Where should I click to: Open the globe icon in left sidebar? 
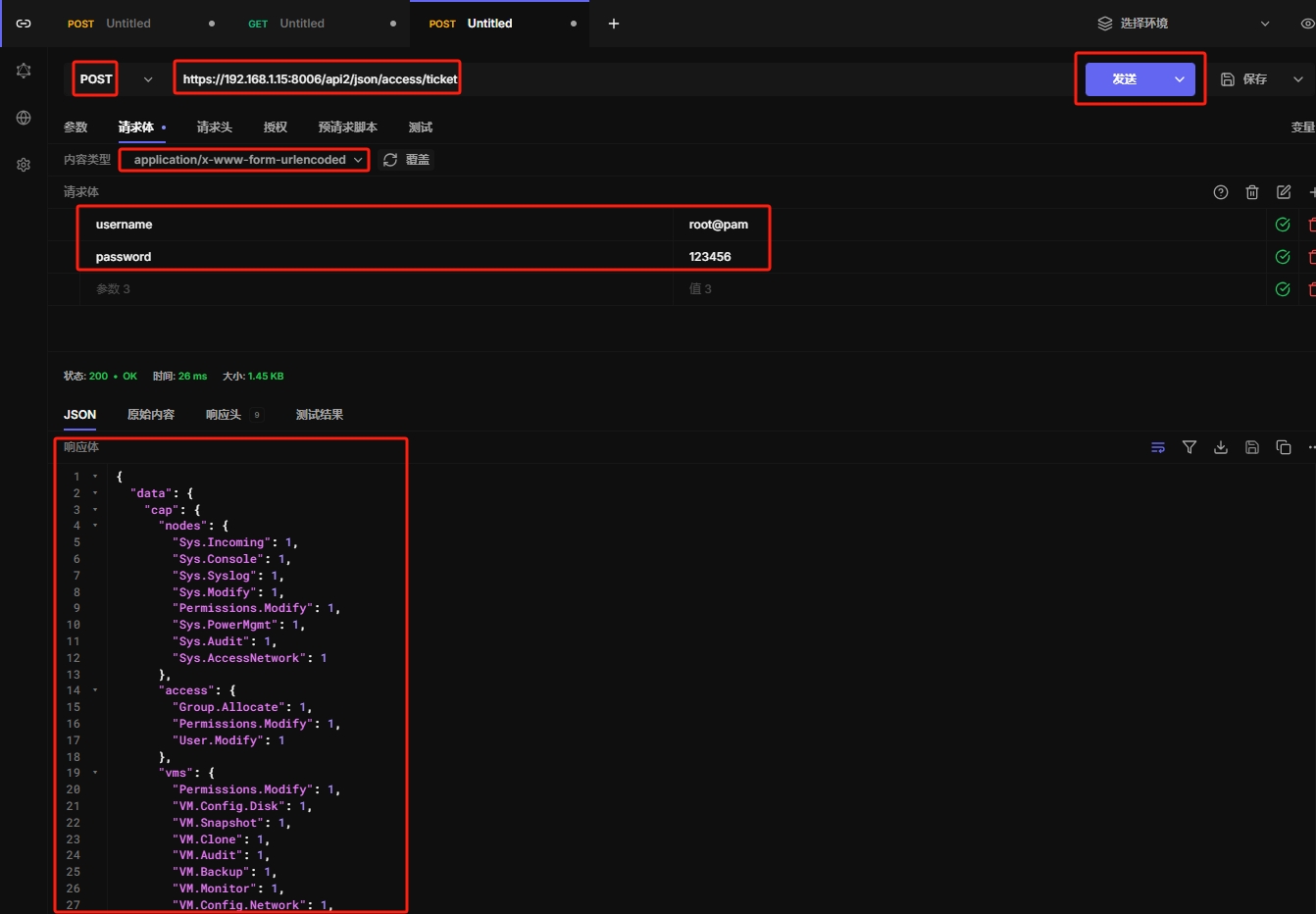click(24, 118)
